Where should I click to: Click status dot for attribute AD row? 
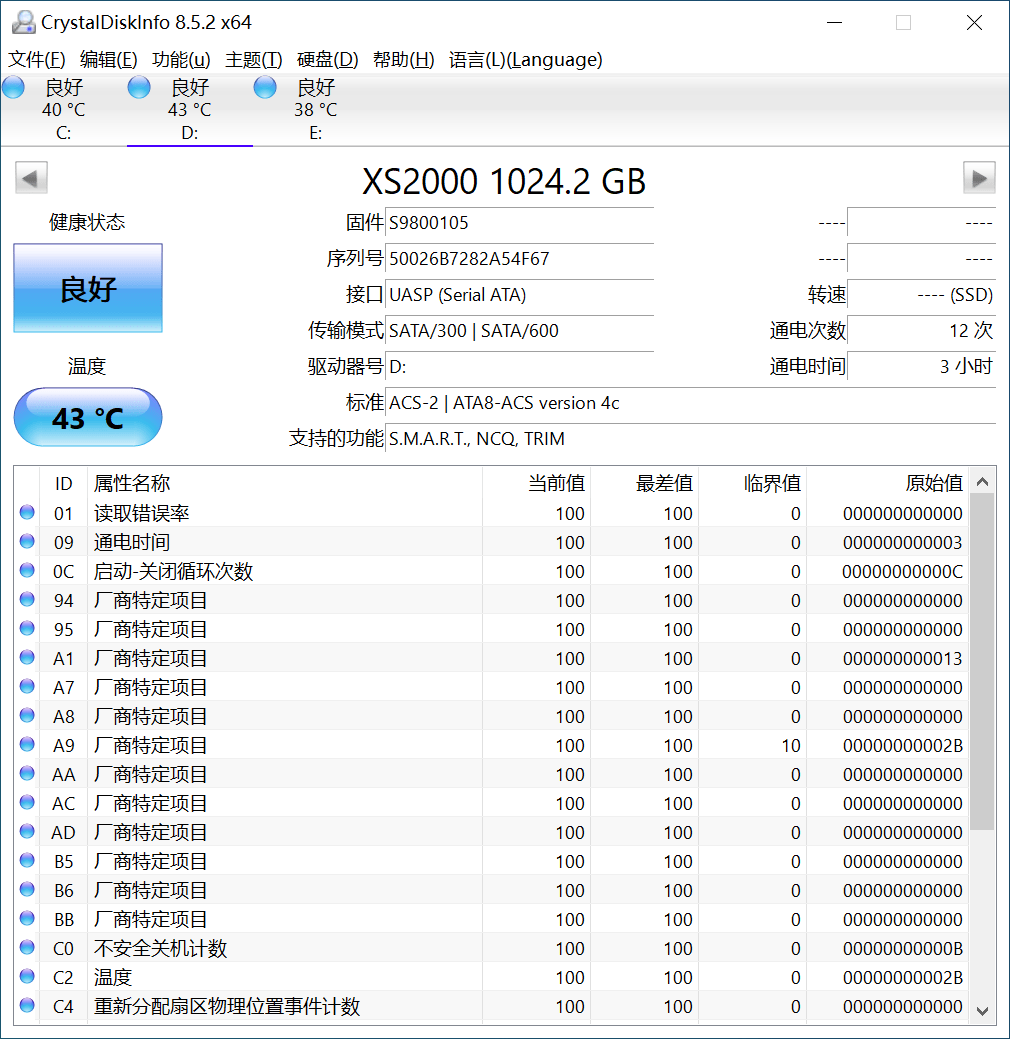pyautogui.click(x=27, y=831)
